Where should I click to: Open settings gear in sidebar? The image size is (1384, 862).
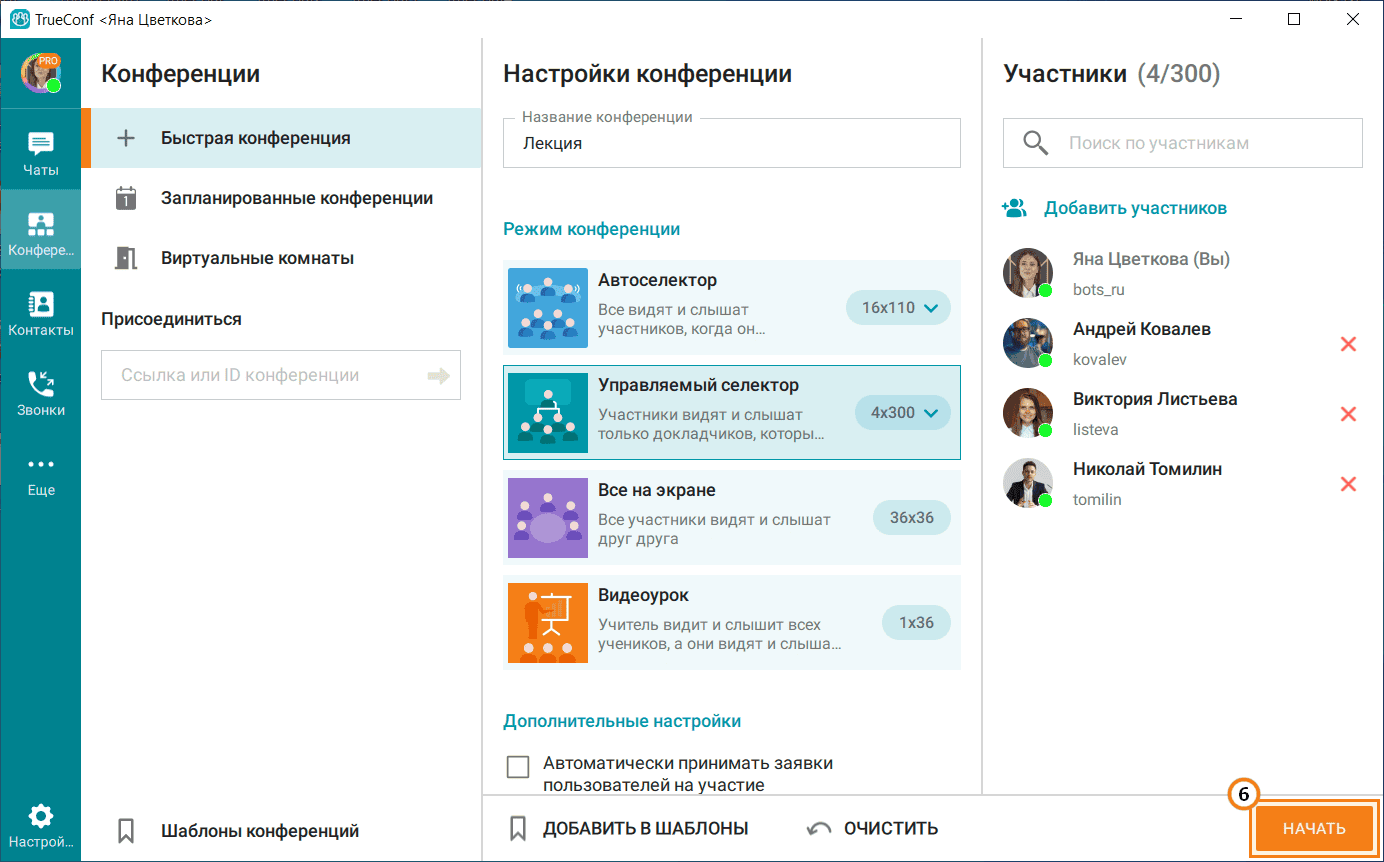[x=40, y=825]
